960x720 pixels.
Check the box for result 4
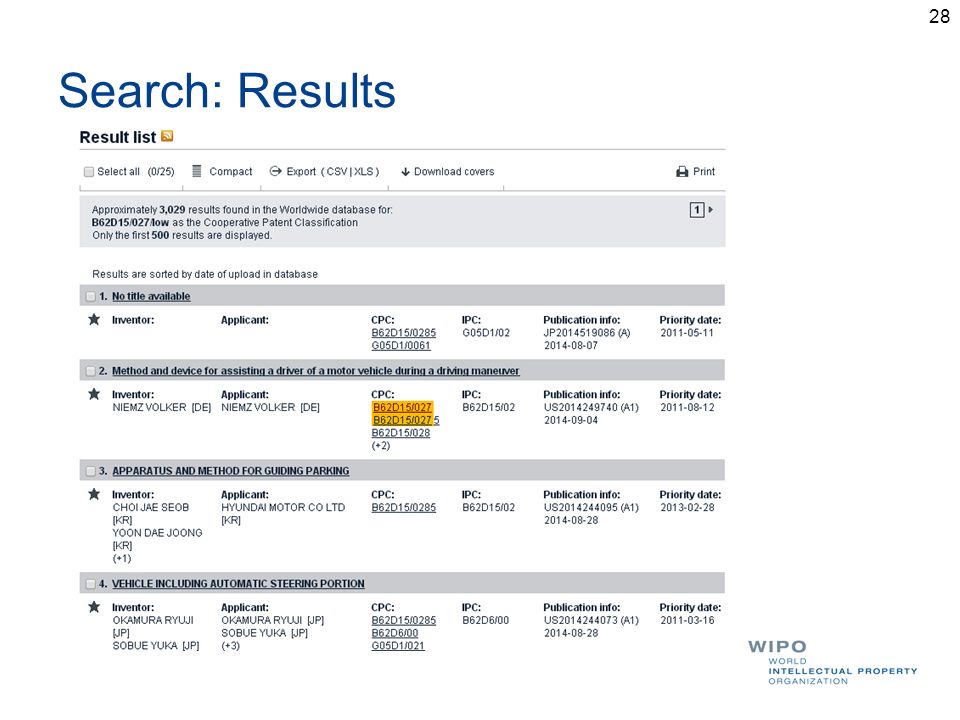pos(91,584)
